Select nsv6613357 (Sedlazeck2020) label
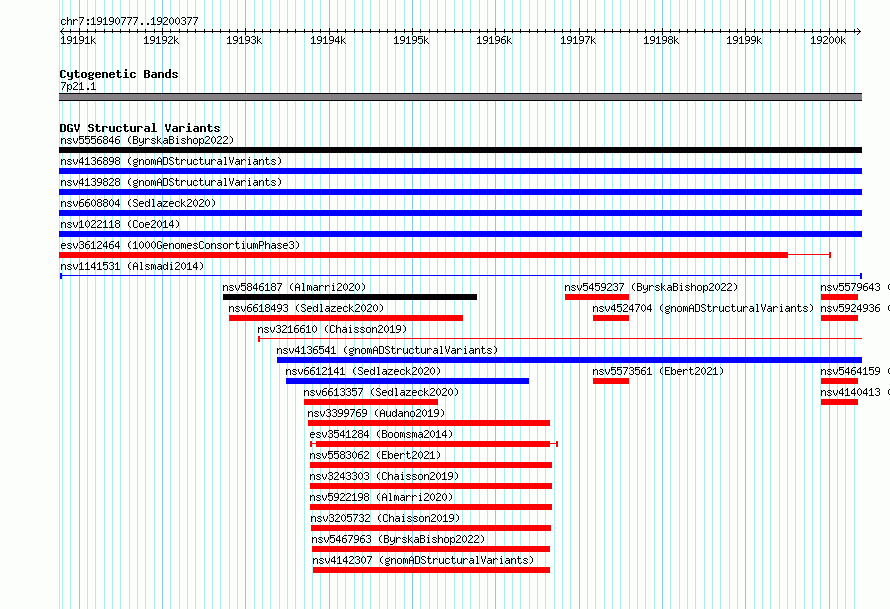This screenshot has height=609, width=890. (x=381, y=392)
